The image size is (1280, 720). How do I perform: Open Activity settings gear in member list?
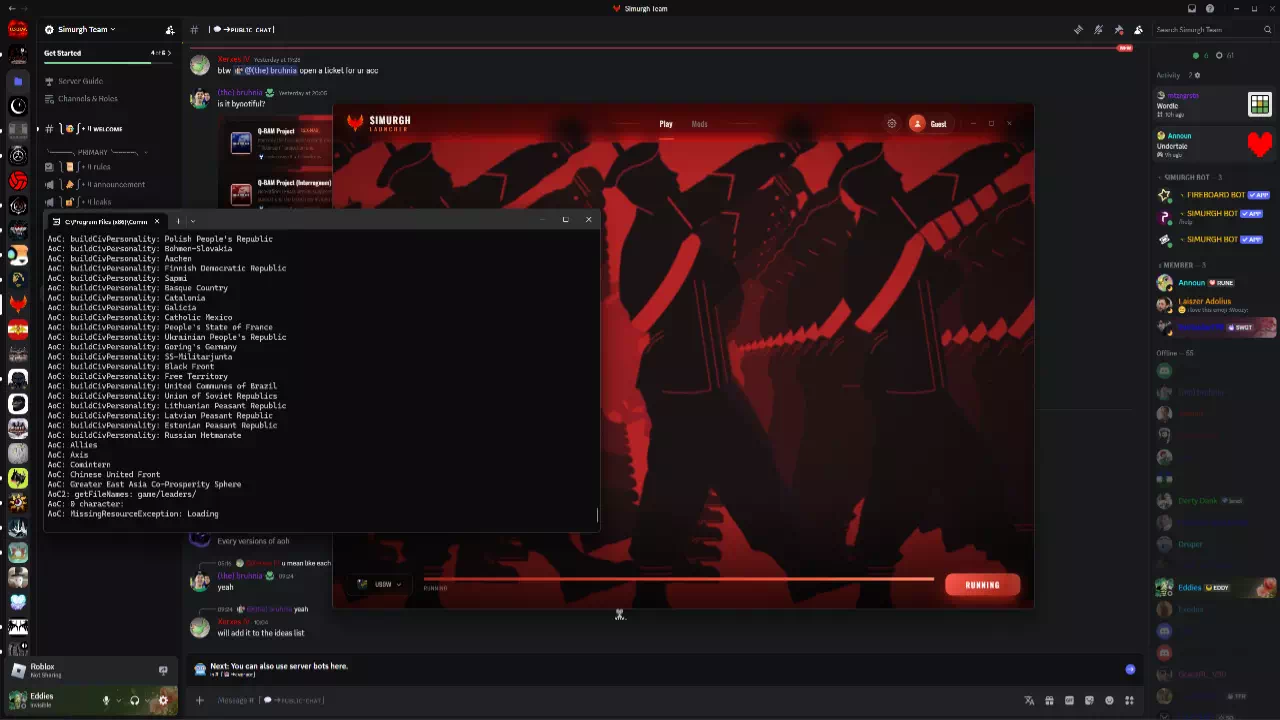[x=1197, y=75]
